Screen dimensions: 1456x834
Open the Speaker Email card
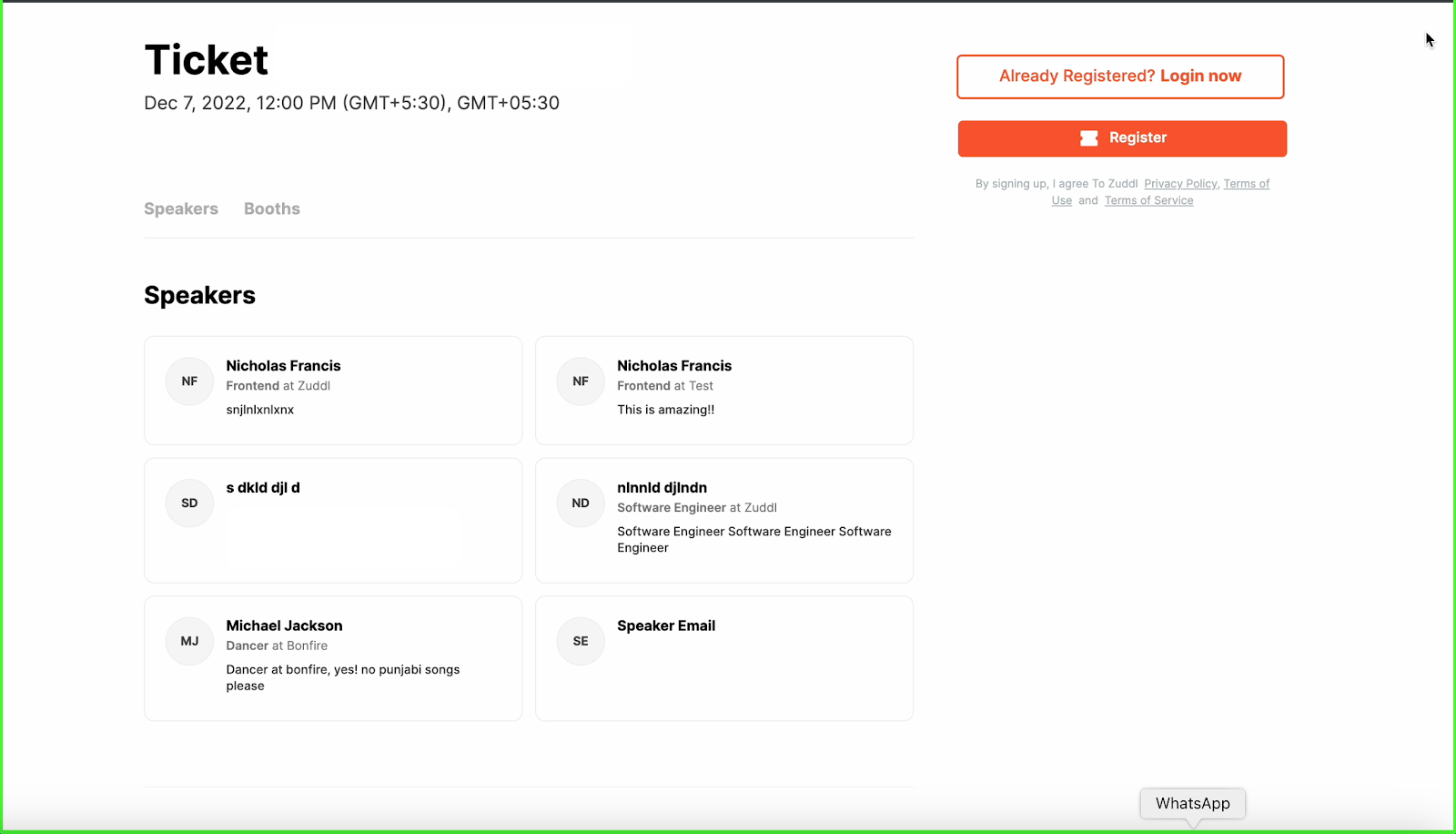(x=723, y=657)
